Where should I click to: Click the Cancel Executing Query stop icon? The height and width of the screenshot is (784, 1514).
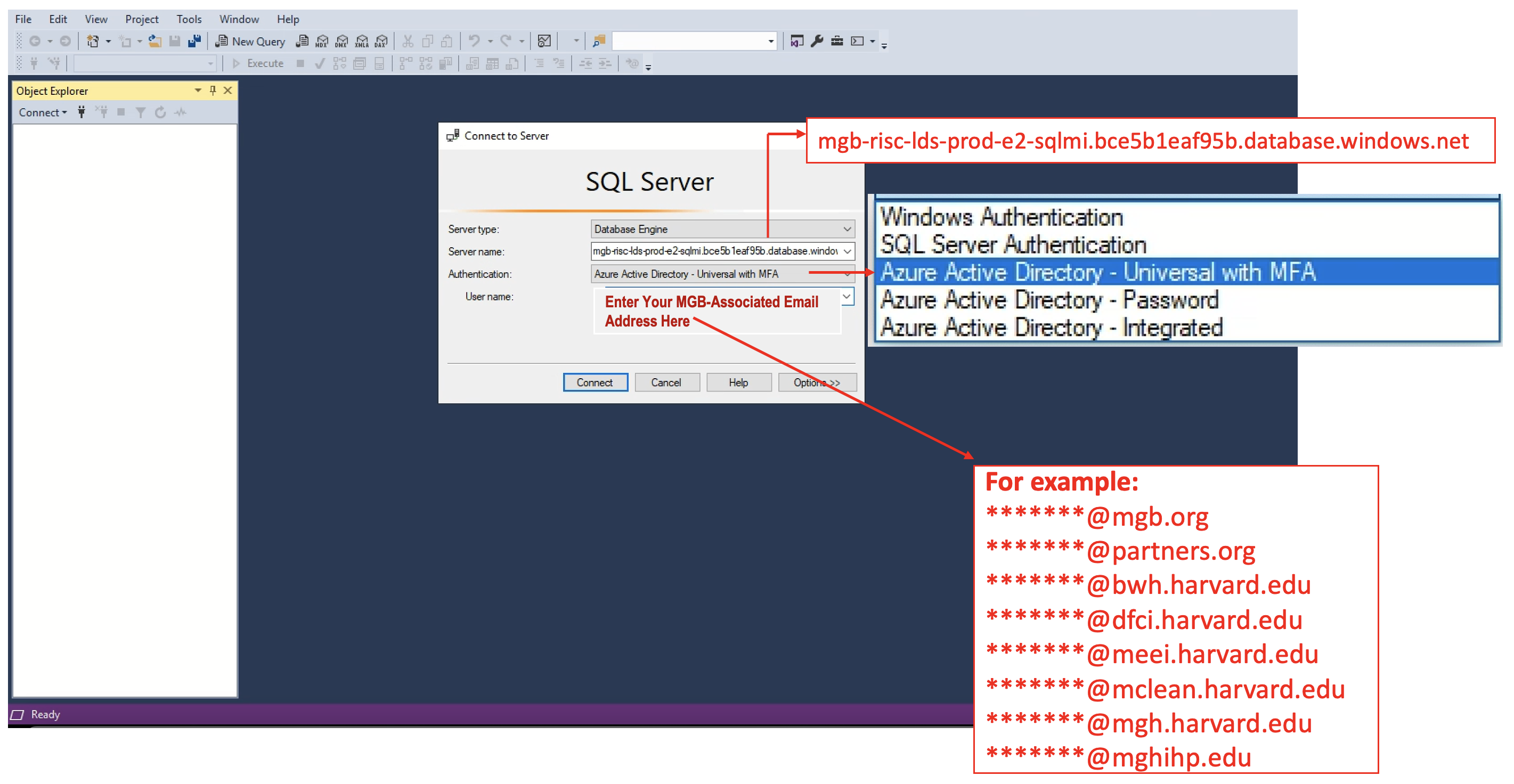[x=300, y=63]
